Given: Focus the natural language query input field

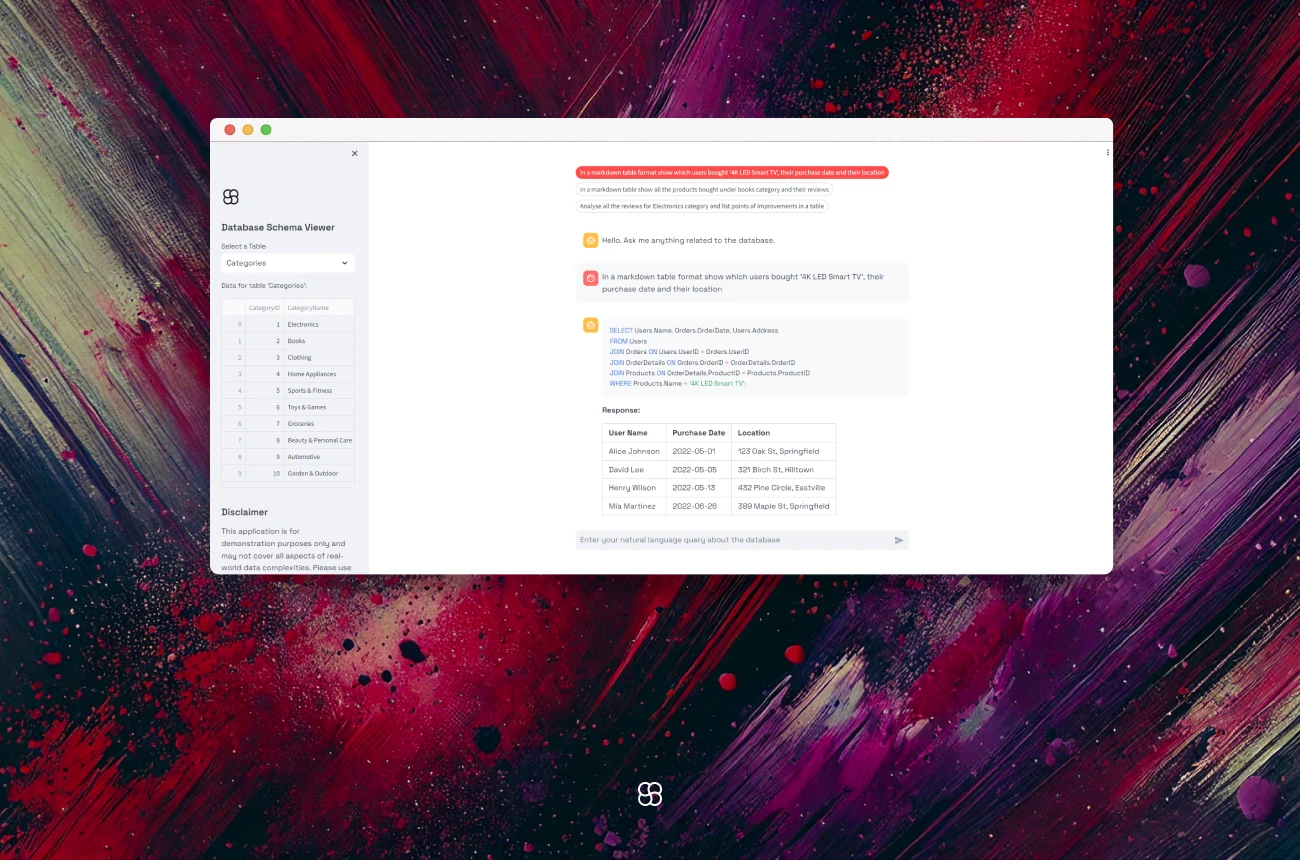Looking at the screenshot, I should 735,540.
